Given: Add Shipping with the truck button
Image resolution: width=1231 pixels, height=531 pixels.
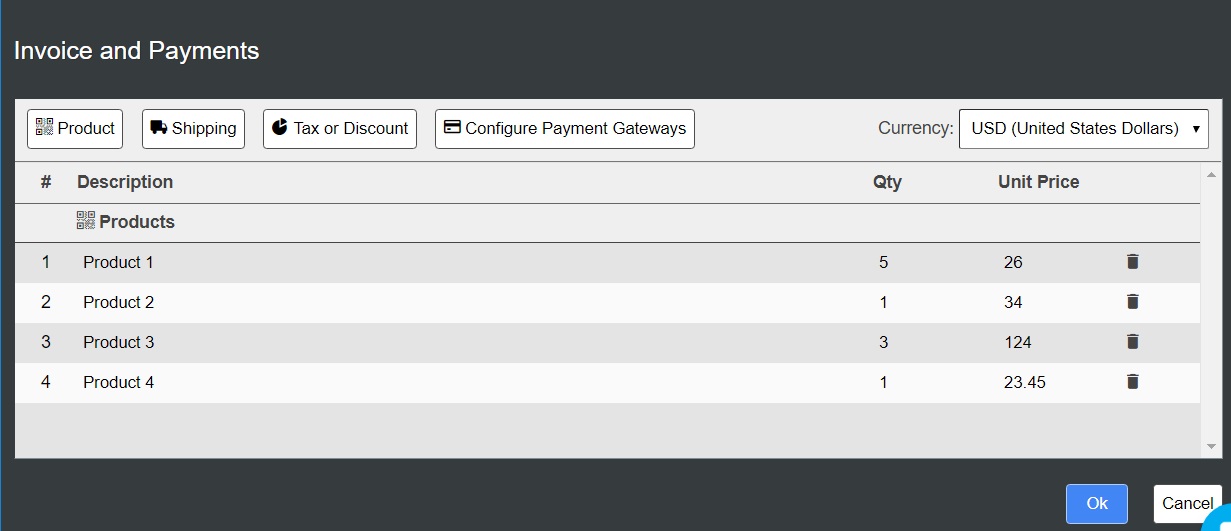Looking at the screenshot, I should click(x=193, y=129).
